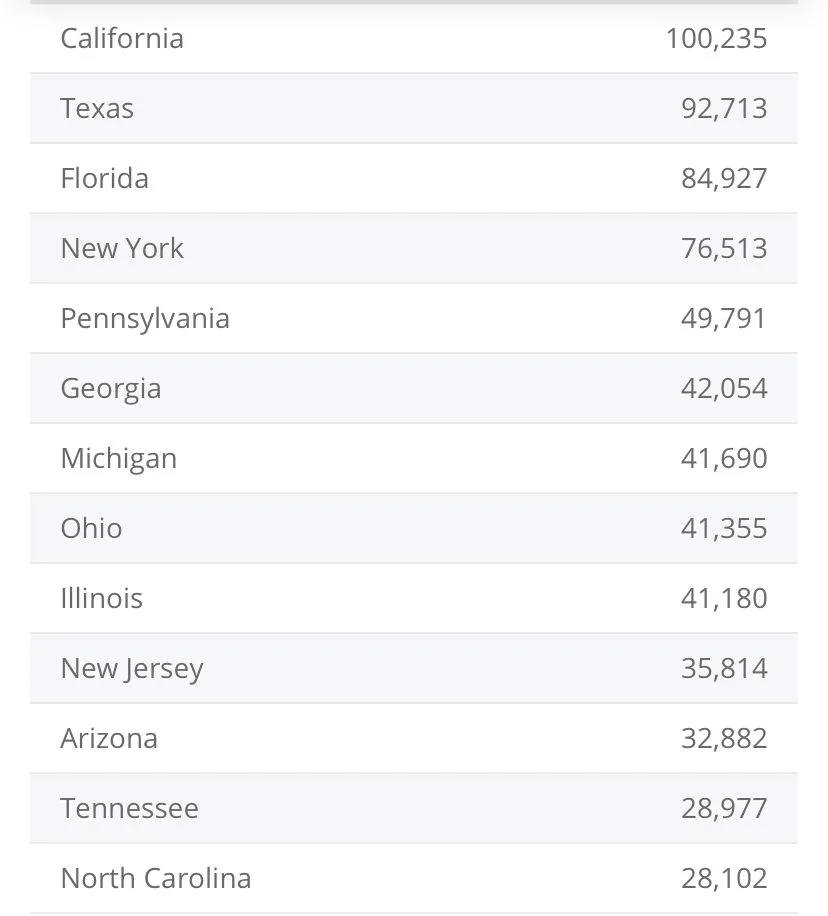Click the value 49,791
The height and width of the screenshot is (916, 828).
click(724, 319)
